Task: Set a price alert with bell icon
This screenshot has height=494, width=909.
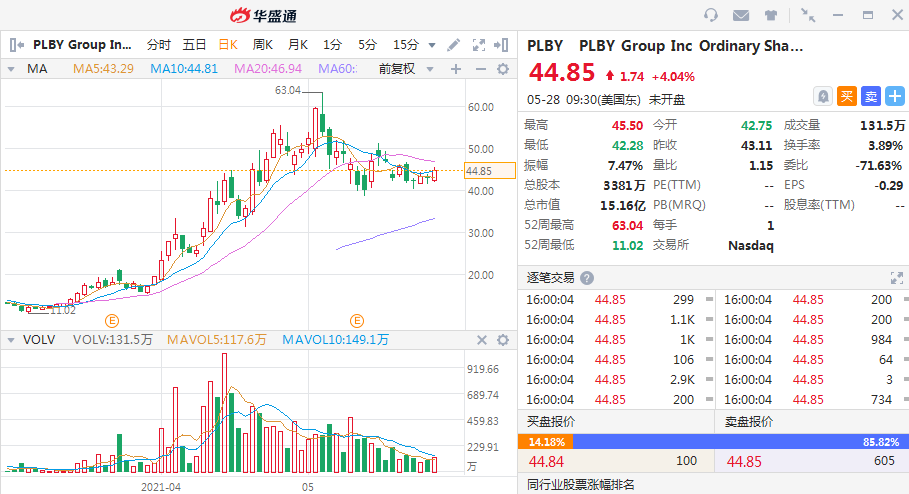Action: 822,96
